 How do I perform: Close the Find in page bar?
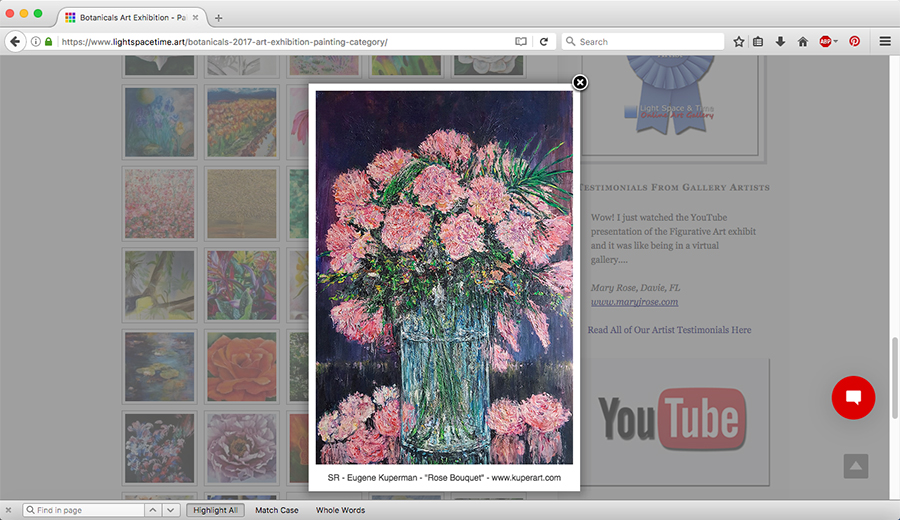[9, 510]
